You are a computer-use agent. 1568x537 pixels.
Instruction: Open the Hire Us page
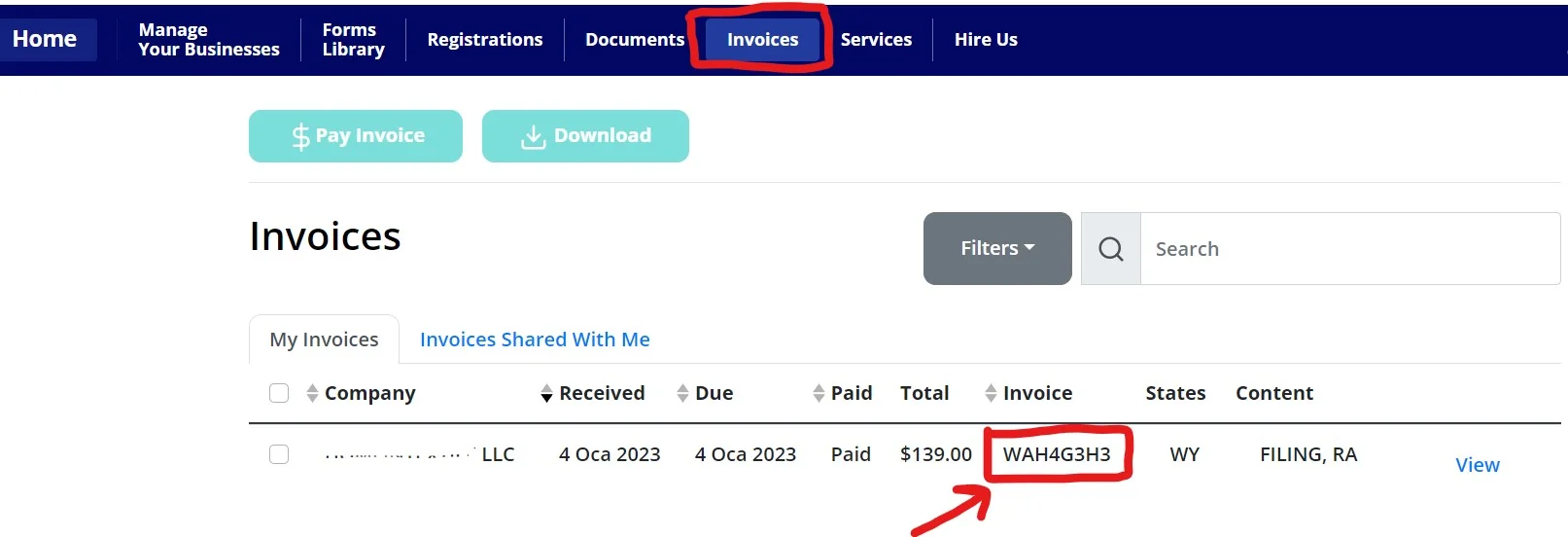(986, 40)
